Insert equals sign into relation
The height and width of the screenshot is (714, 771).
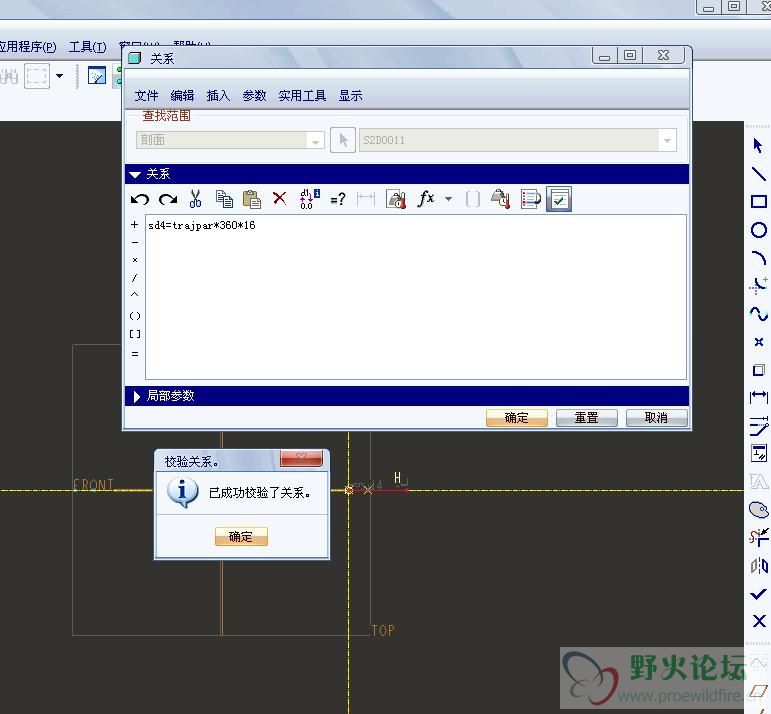[135, 354]
